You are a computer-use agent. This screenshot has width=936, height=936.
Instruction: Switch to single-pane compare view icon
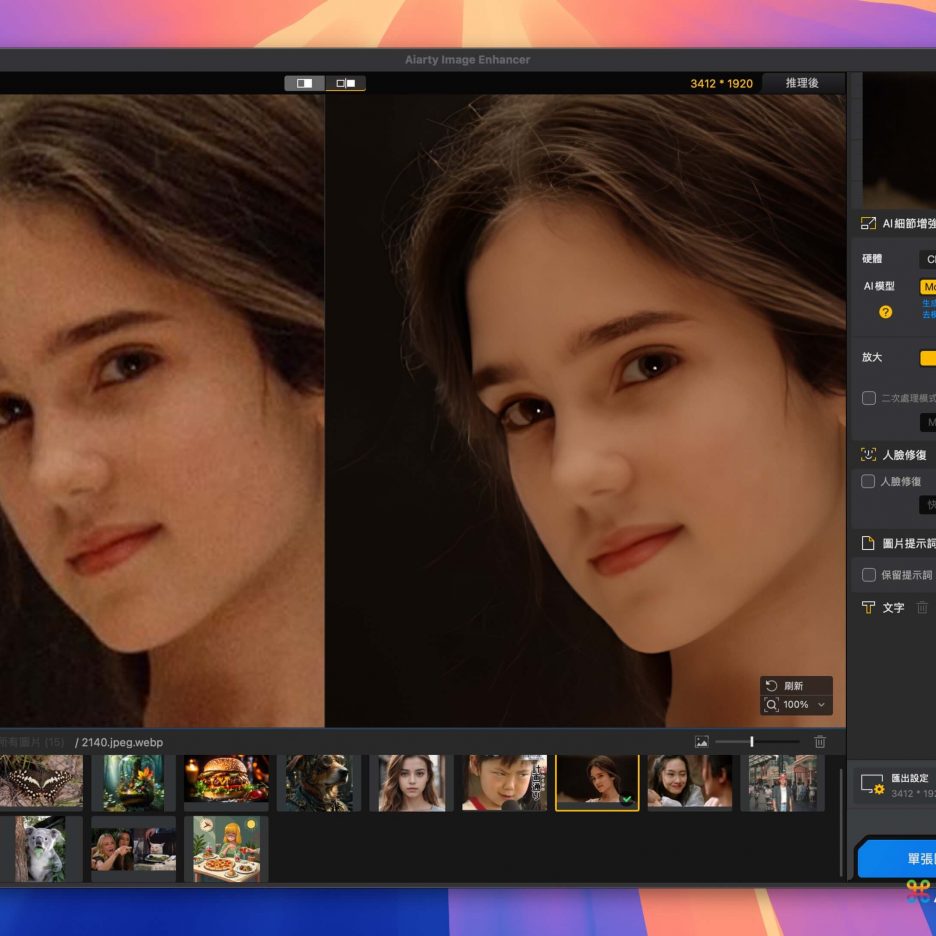[x=304, y=83]
